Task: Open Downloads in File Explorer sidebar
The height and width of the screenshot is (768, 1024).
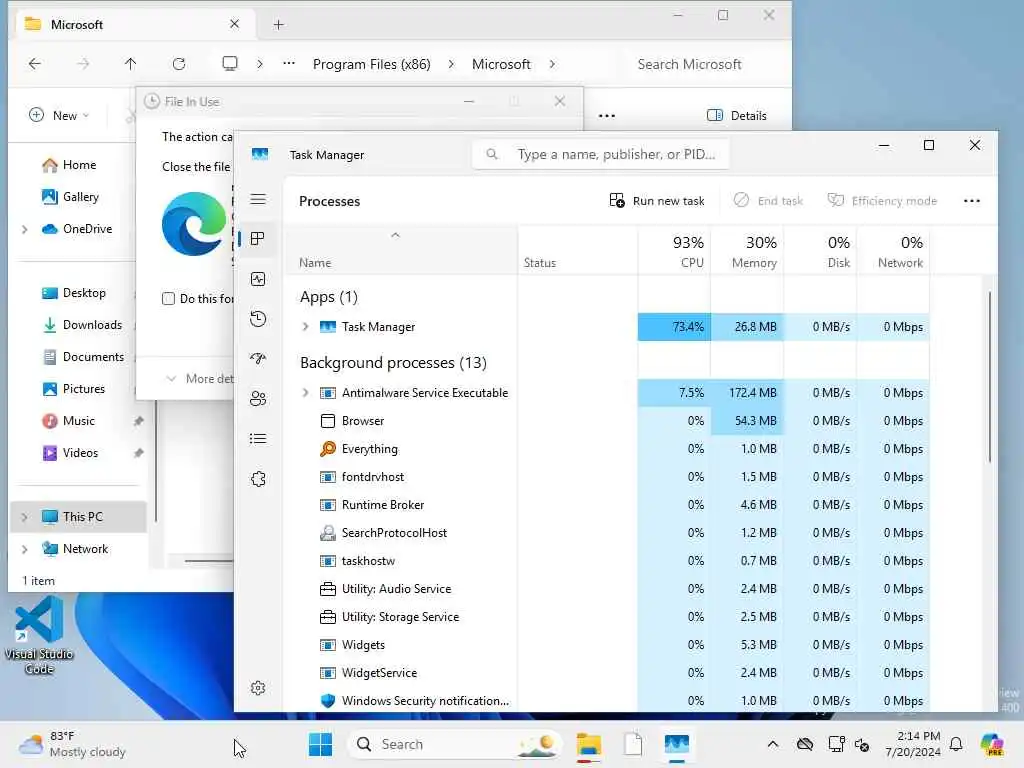Action: click(82, 325)
